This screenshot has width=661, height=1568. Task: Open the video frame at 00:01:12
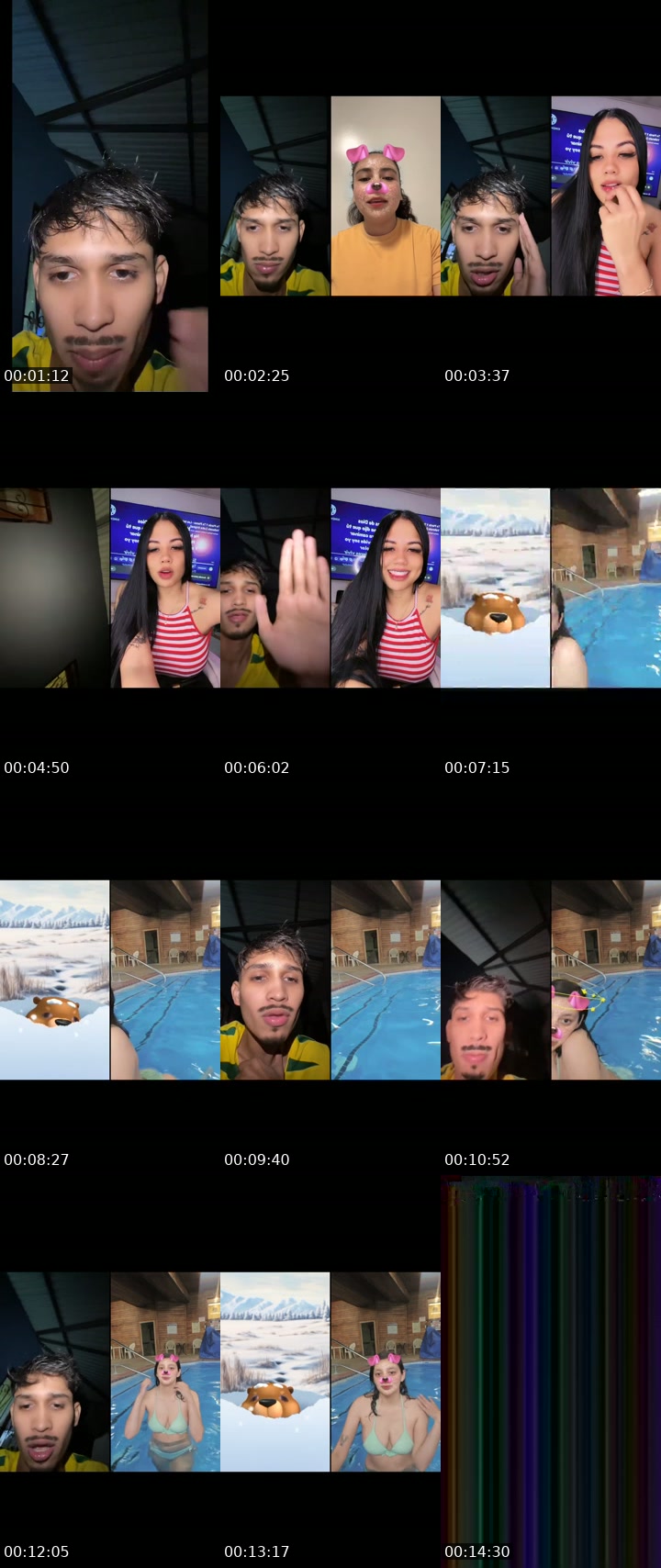[x=110, y=196]
